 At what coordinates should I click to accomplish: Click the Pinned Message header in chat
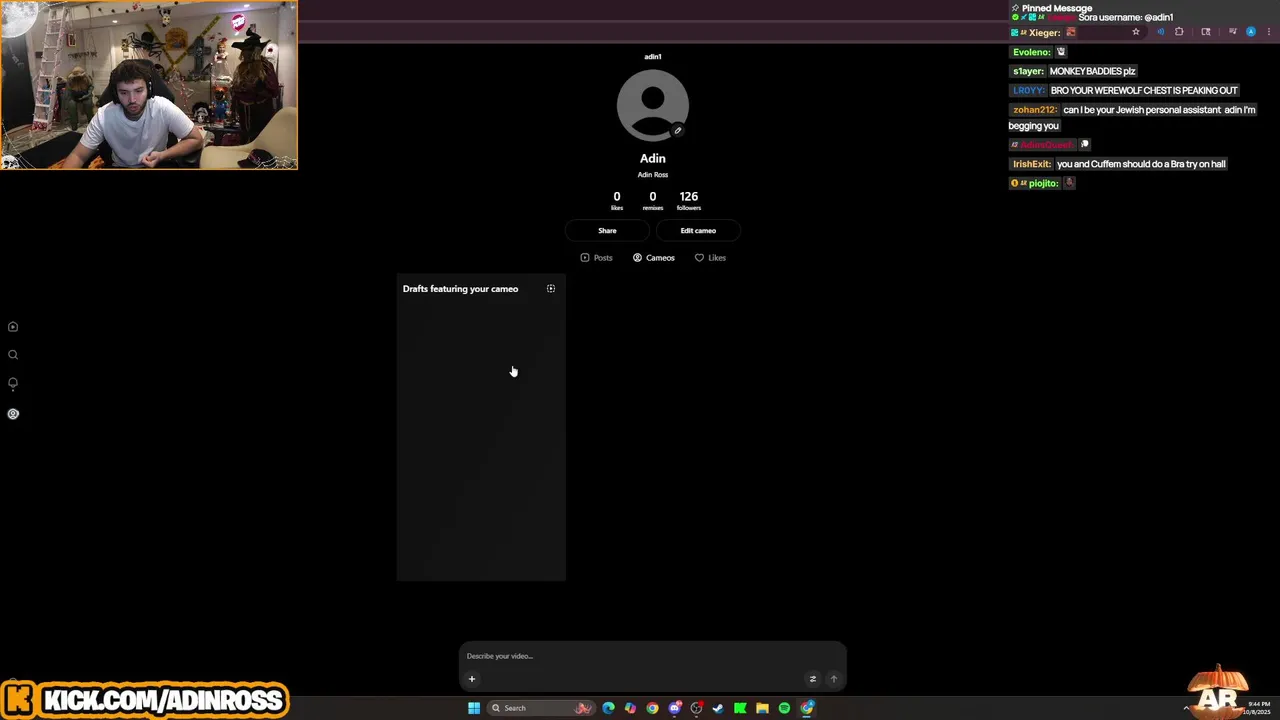tap(1056, 8)
